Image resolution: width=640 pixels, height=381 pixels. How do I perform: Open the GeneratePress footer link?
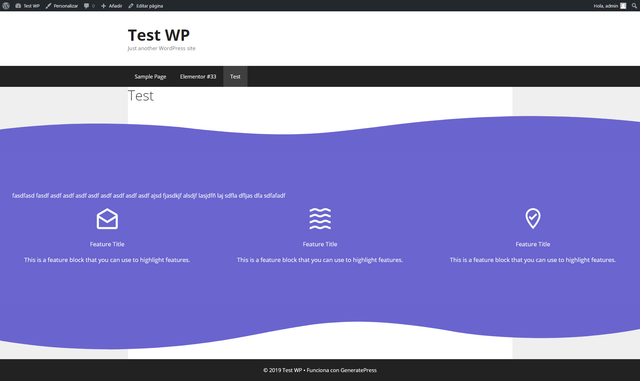coord(358,370)
